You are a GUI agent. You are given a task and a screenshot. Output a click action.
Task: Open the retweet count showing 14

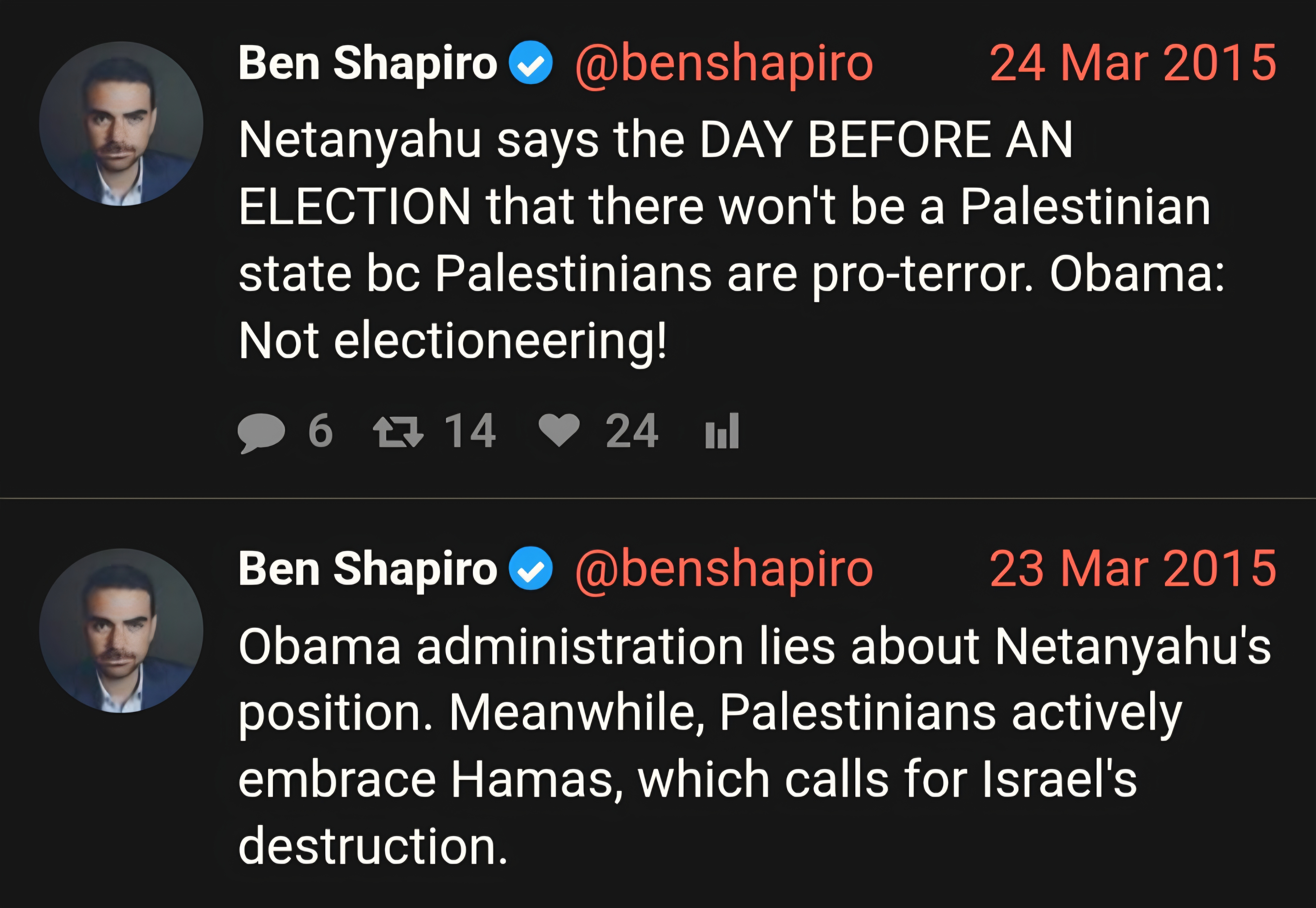(470, 431)
